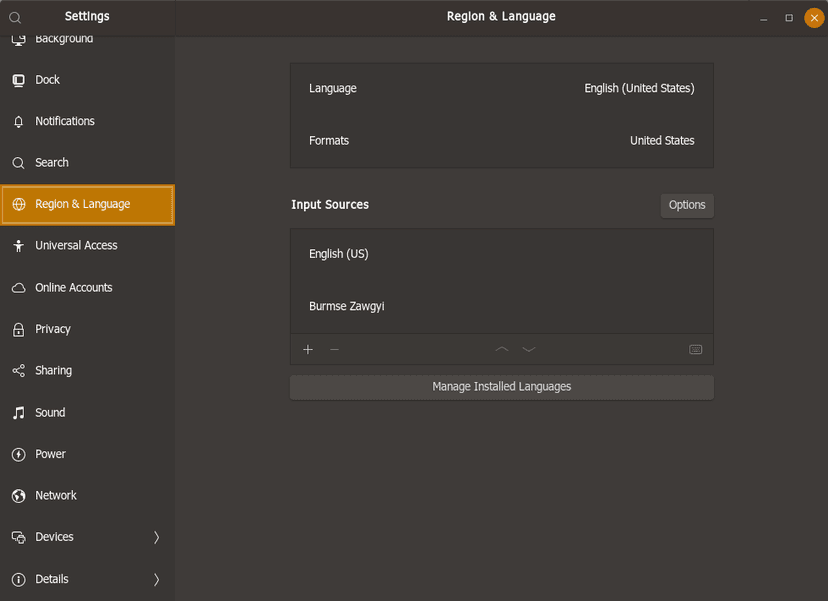
Task: Add an input source with plus icon
Action: pos(308,350)
